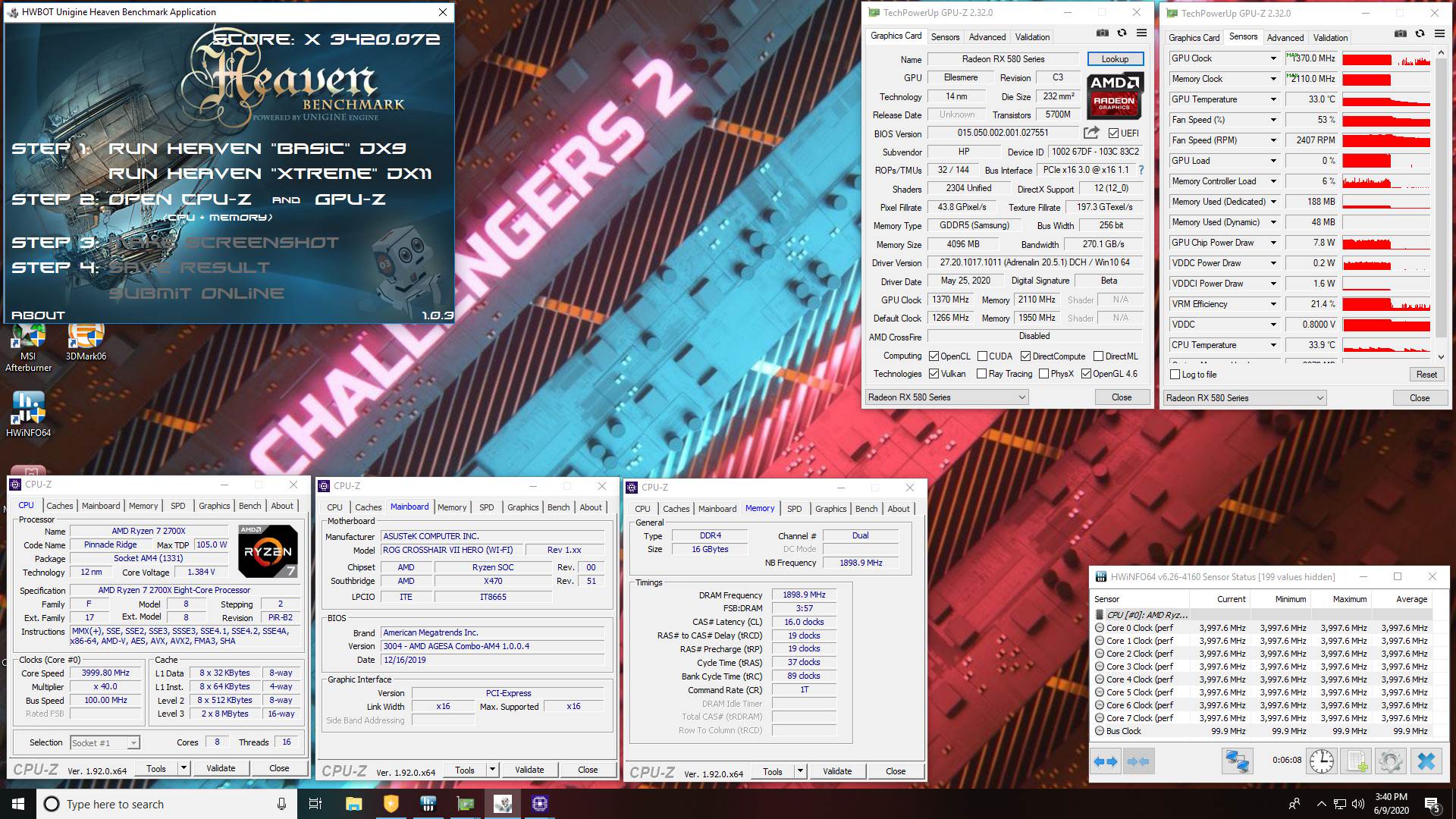This screenshot has width=1456, height=819.
Task: Open the HWiNFO64 desktop icon
Action: click(28, 416)
